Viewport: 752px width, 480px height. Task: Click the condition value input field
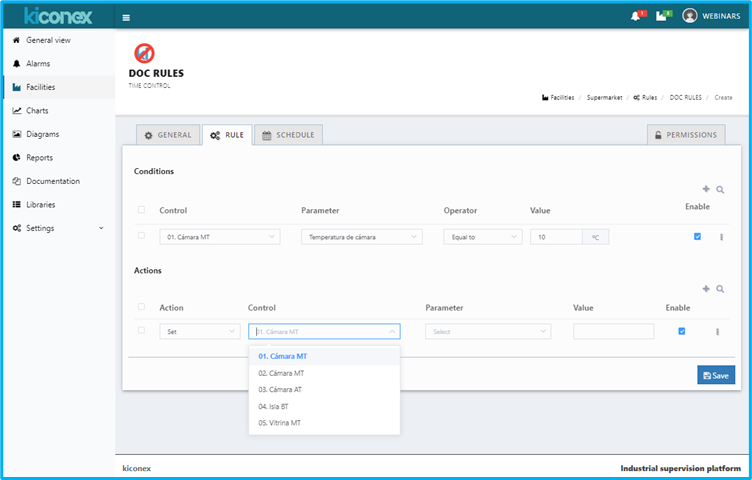point(556,237)
